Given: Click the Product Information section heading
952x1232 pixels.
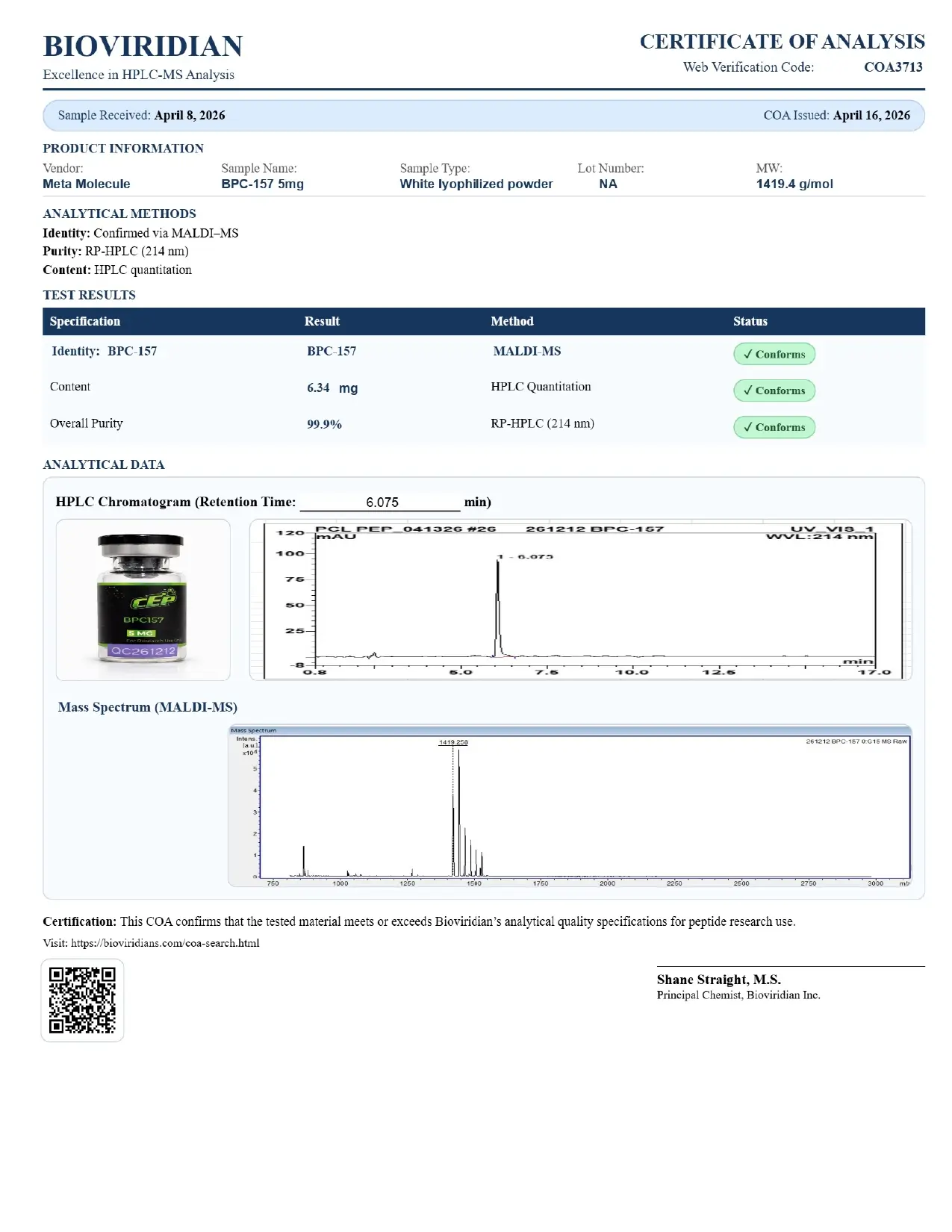Looking at the screenshot, I should coord(123,149).
